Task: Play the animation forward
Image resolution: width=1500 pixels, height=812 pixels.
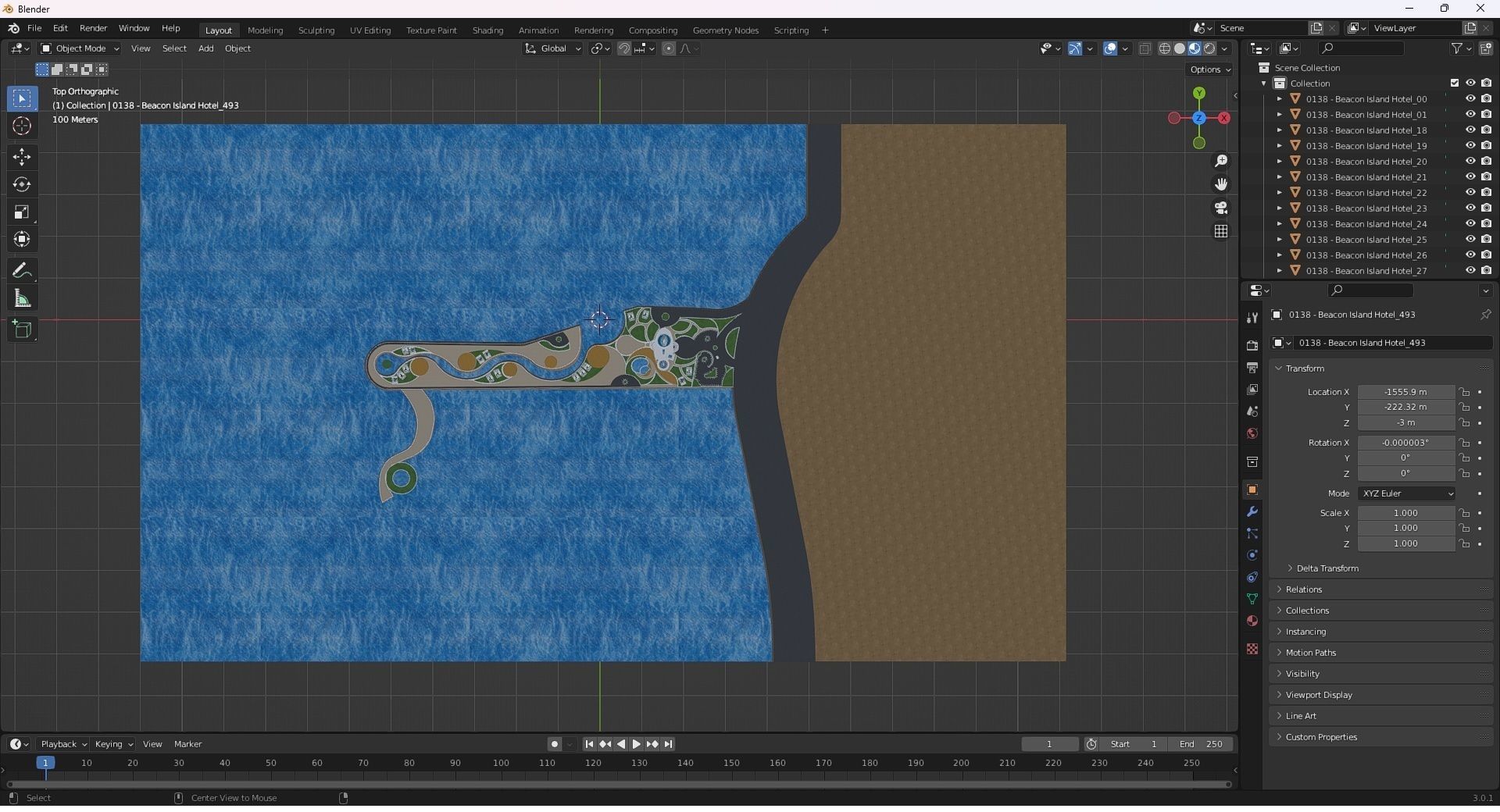Action: click(636, 744)
